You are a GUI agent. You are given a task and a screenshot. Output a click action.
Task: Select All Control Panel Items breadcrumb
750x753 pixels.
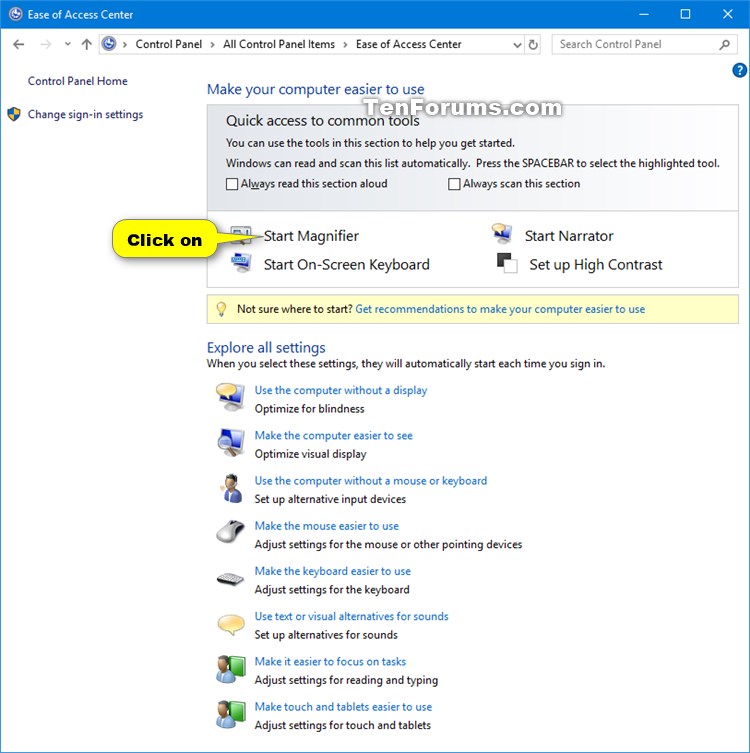tap(279, 44)
